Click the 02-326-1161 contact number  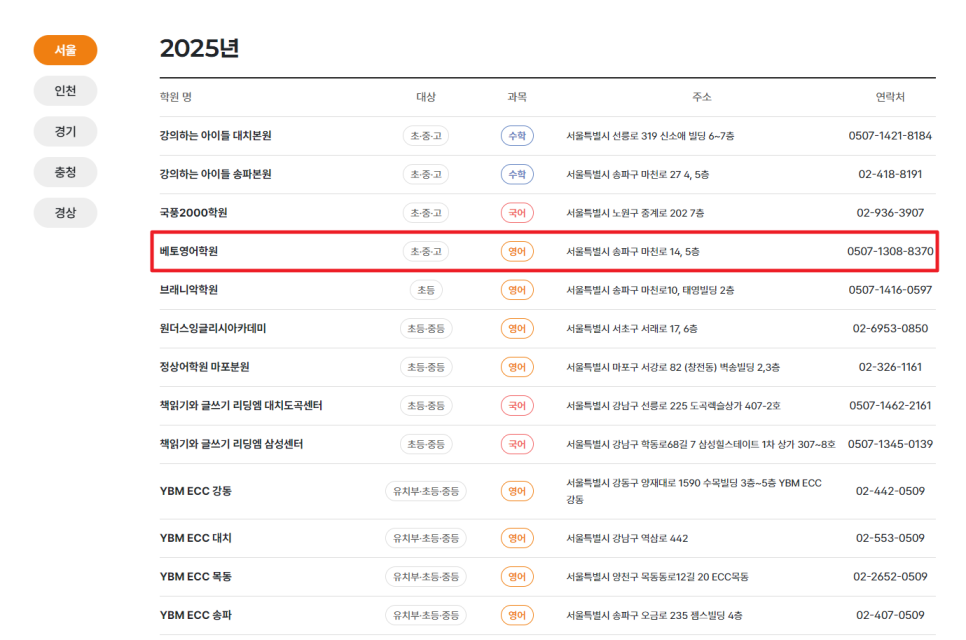click(890, 367)
